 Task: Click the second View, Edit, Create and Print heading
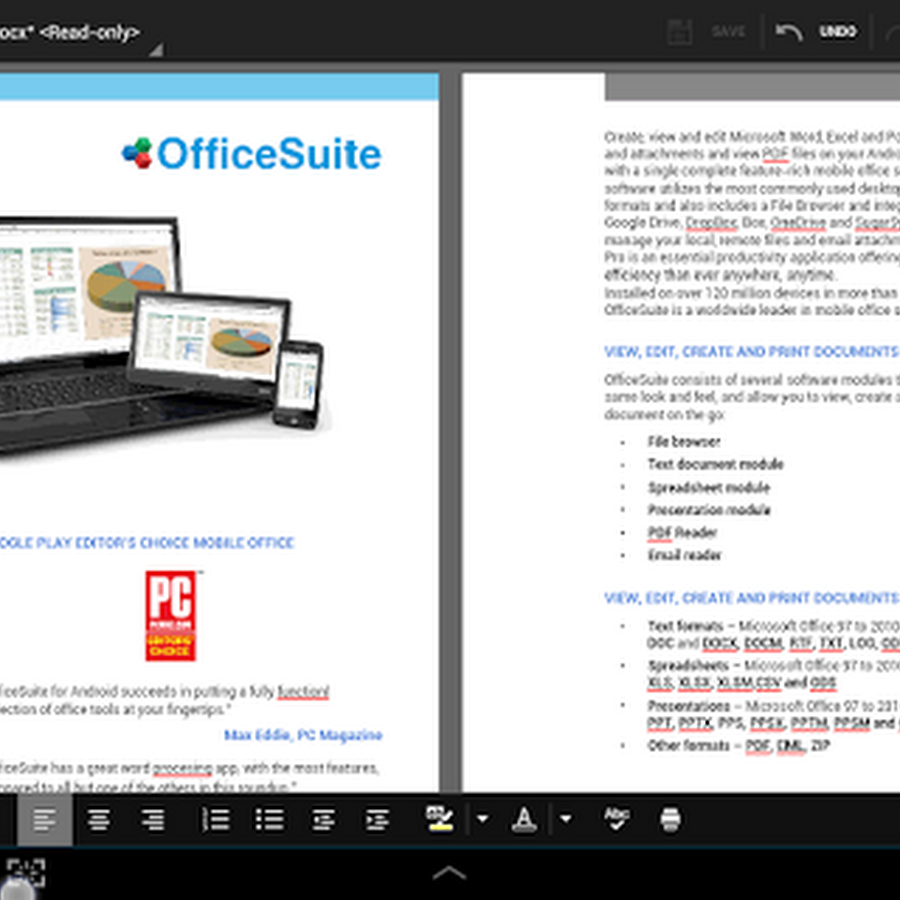coord(752,598)
